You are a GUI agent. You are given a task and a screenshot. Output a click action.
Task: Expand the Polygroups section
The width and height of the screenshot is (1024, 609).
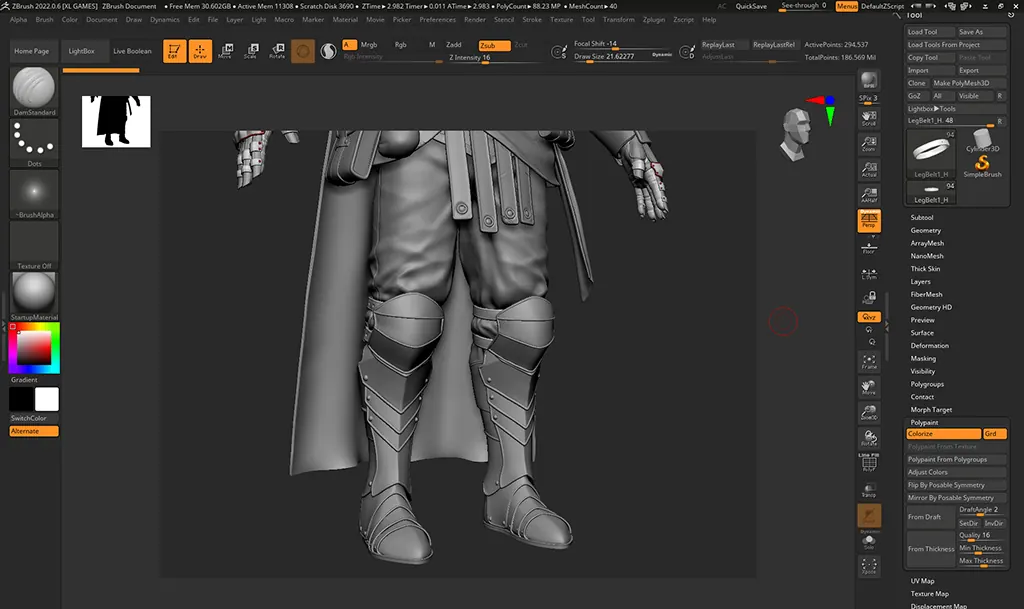click(x=927, y=384)
